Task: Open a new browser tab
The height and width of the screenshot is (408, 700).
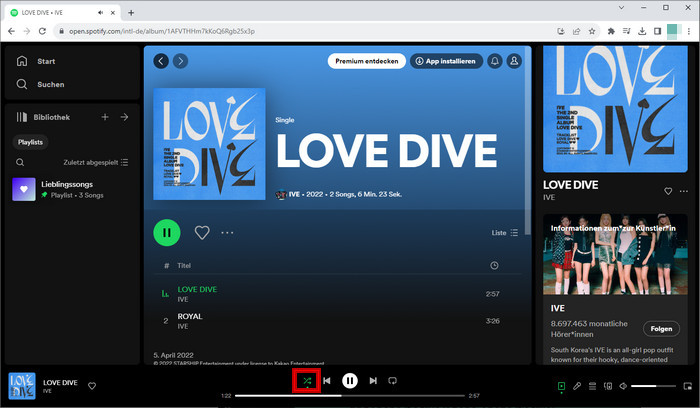Action: tap(131, 12)
